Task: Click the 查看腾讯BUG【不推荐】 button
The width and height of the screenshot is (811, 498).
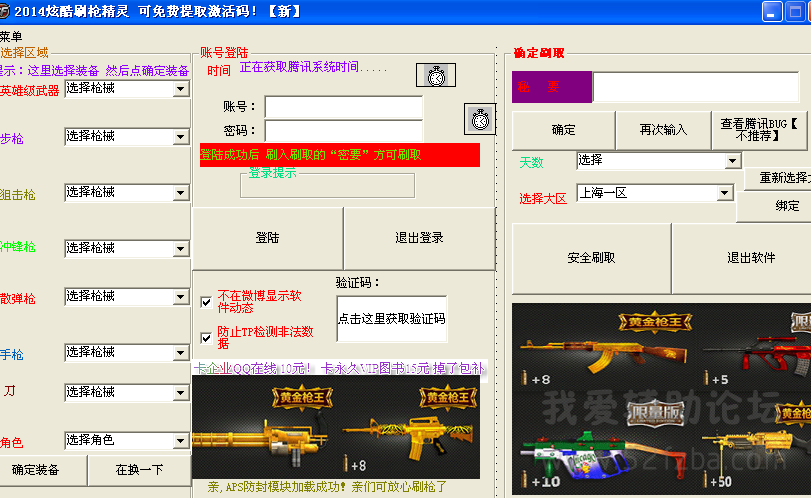Action: [x=761, y=130]
